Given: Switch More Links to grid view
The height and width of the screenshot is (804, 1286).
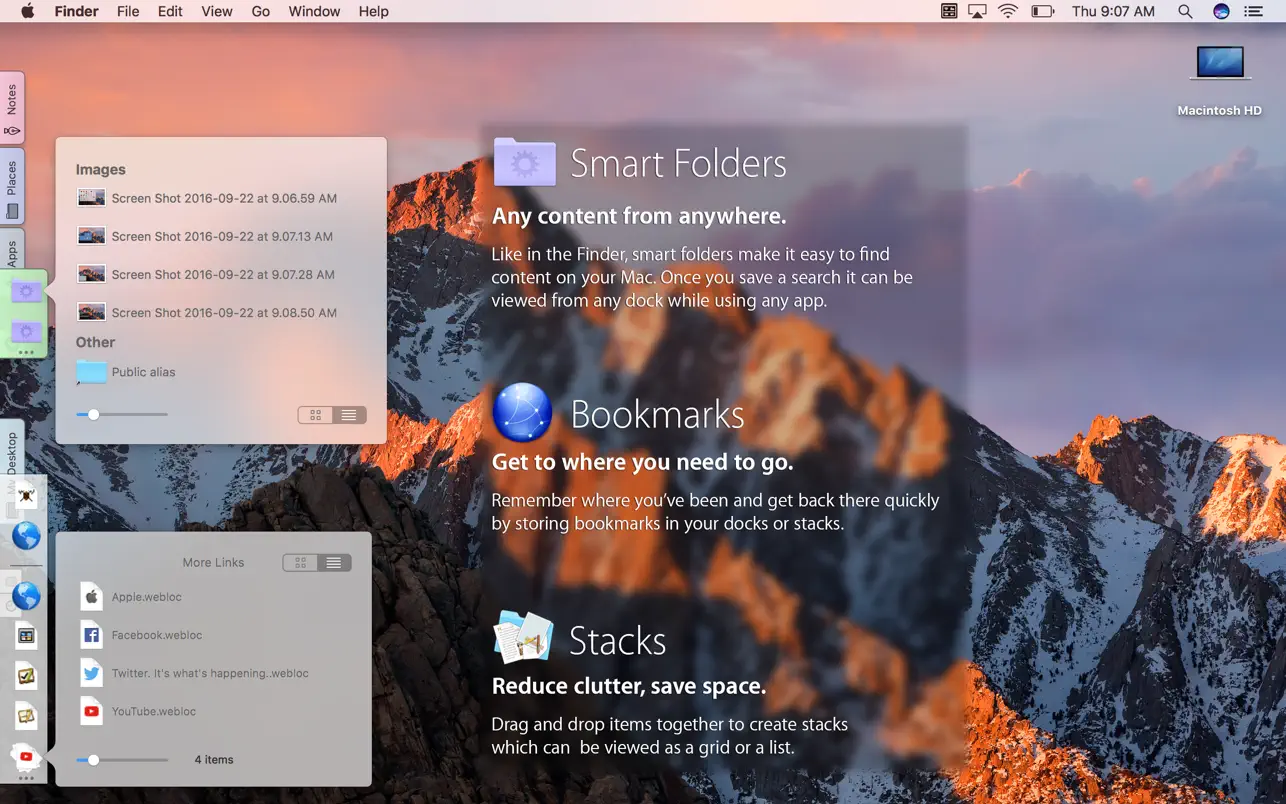Looking at the screenshot, I should [x=300, y=563].
